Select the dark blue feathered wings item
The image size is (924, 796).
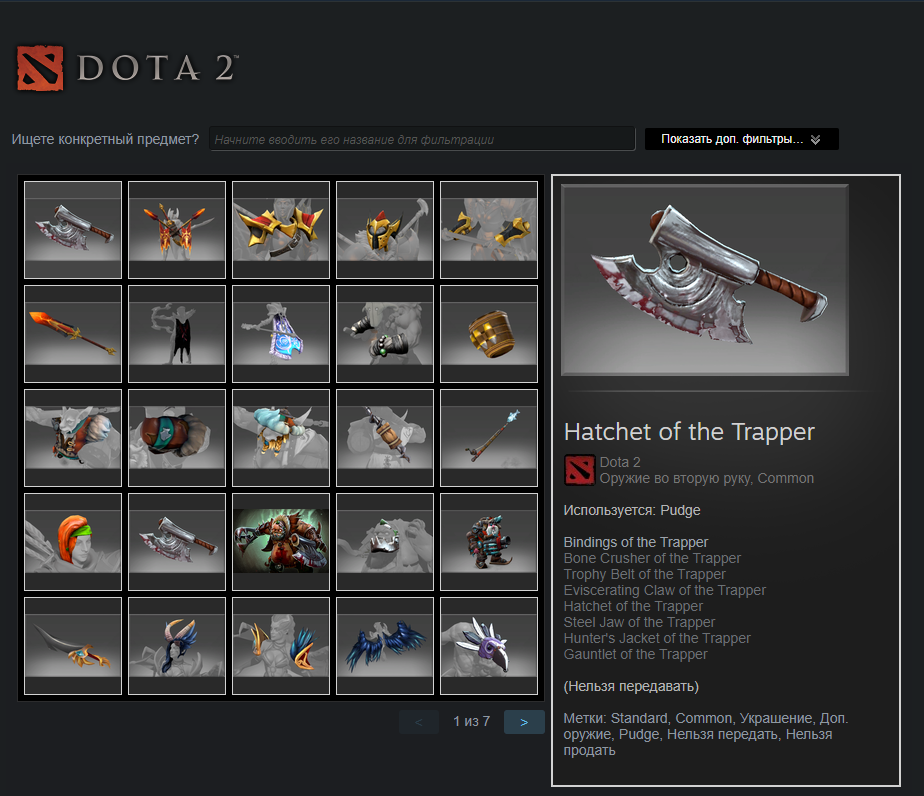(x=385, y=646)
